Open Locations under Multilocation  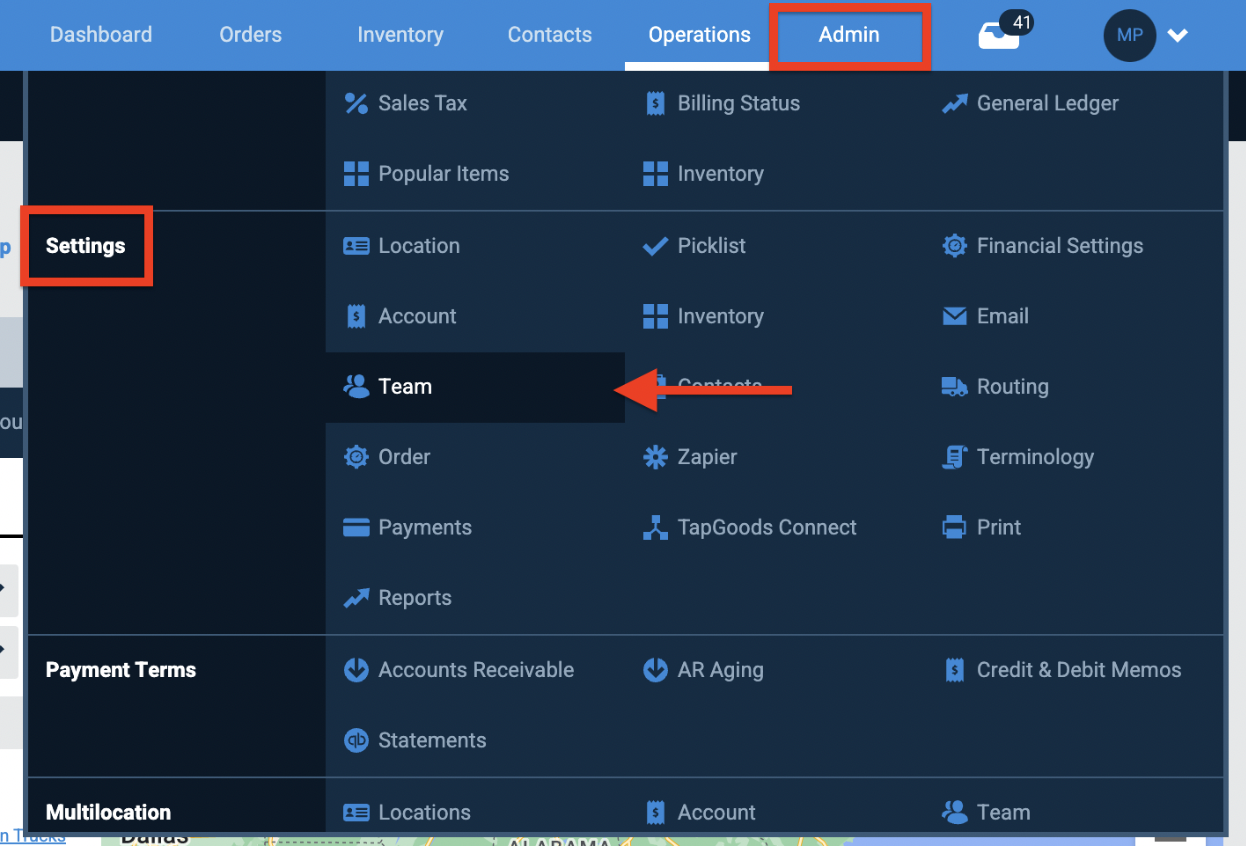[424, 813]
